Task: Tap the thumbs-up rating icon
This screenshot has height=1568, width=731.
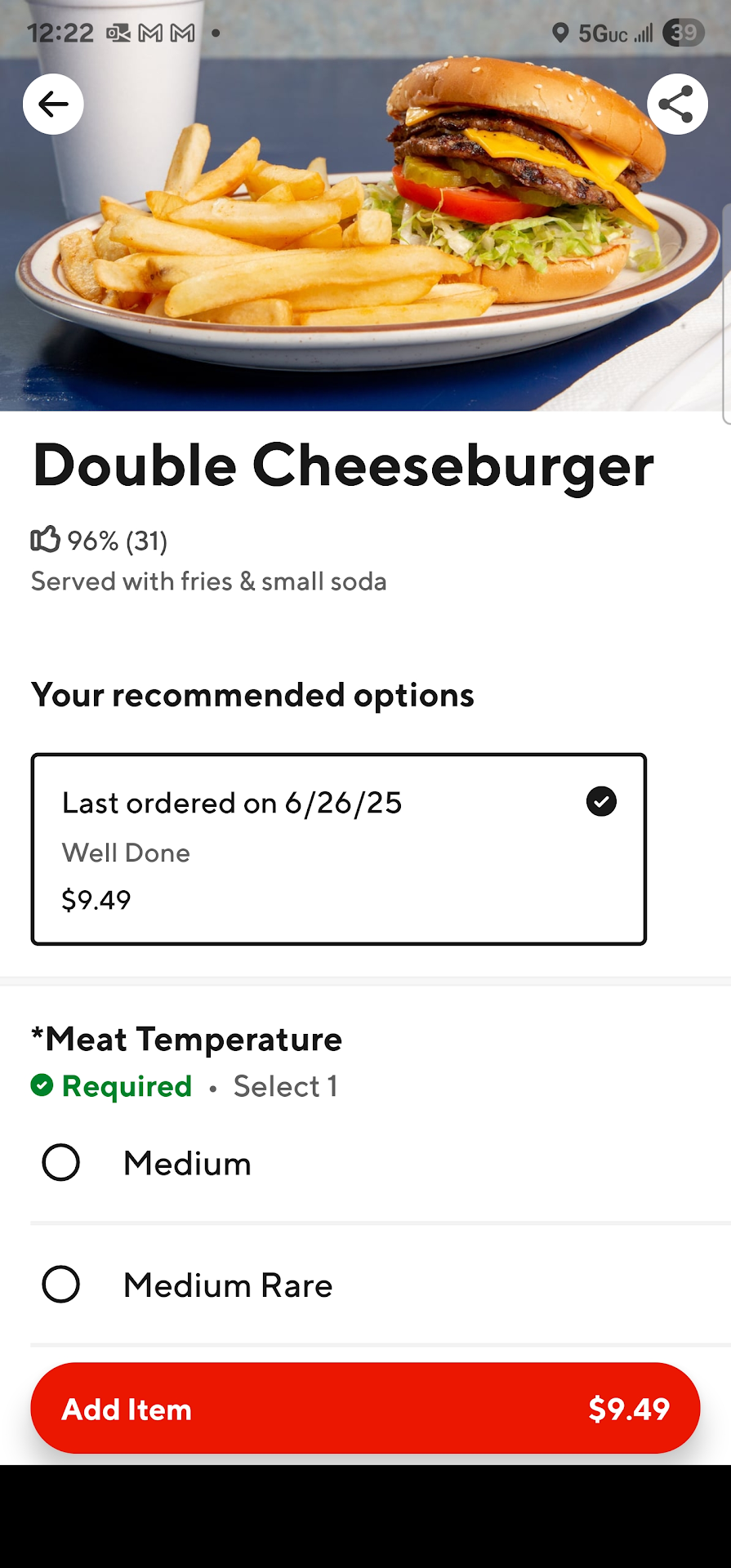Action: point(46,540)
